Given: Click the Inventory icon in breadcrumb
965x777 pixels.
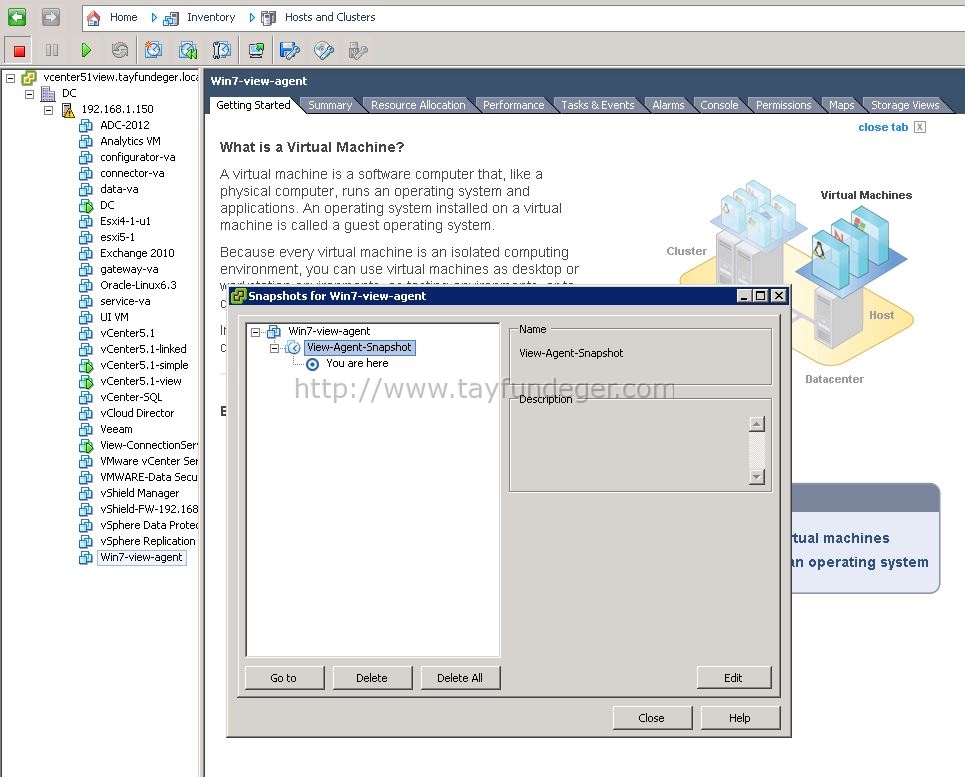Looking at the screenshot, I should coord(170,18).
